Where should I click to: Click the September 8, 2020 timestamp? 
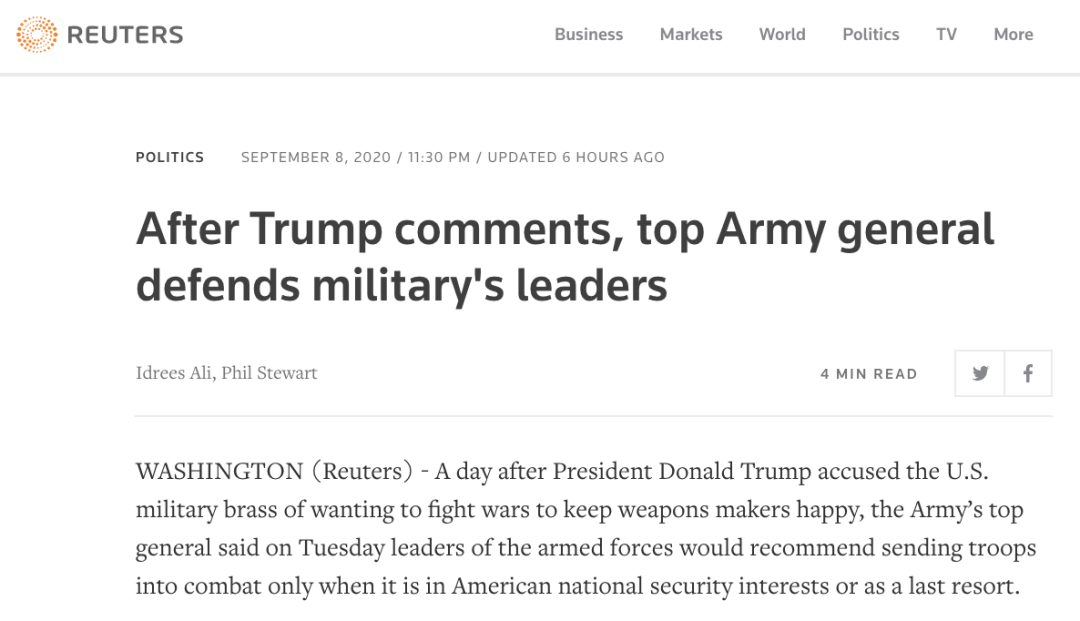[316, 157]
